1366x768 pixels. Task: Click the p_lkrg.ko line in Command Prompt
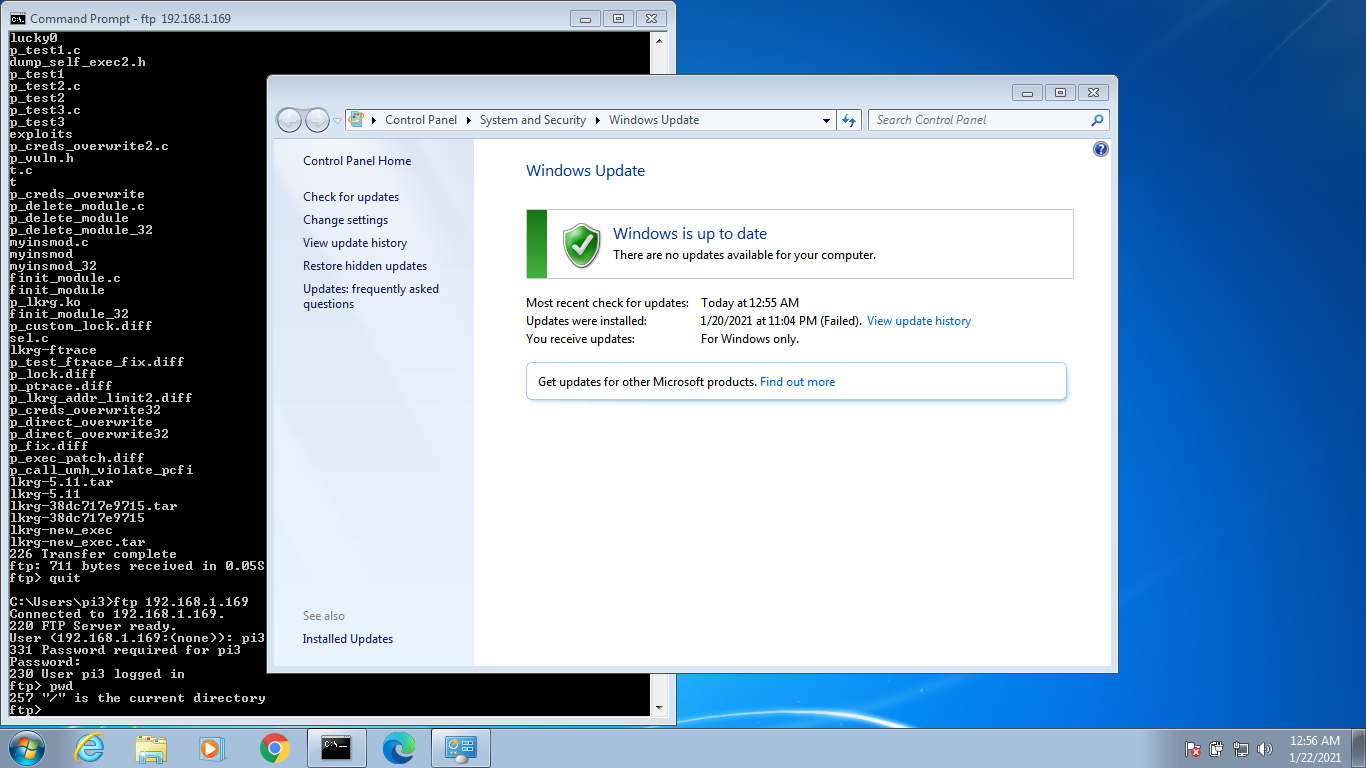coord(45,302)
